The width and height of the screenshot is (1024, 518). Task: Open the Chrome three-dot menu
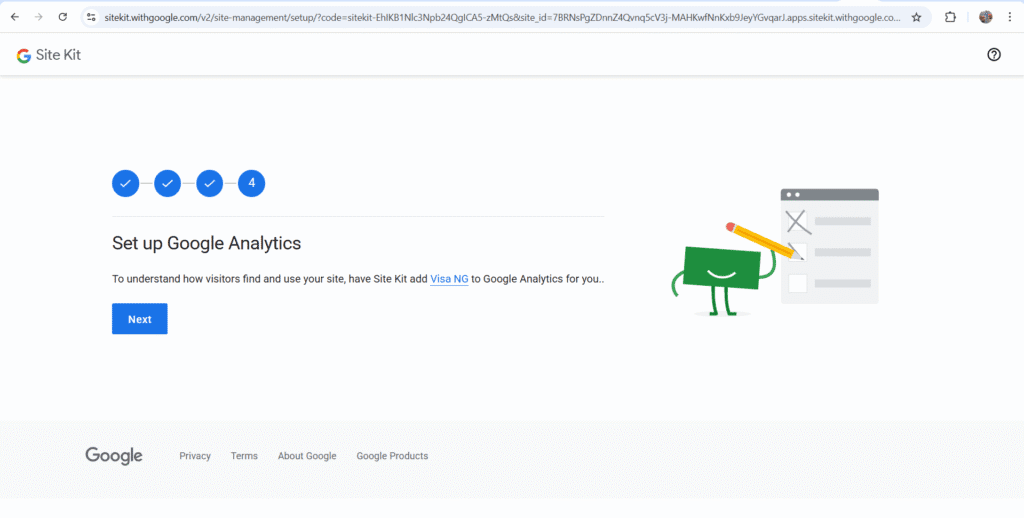pyautogui.click(x=1009, y=18)
